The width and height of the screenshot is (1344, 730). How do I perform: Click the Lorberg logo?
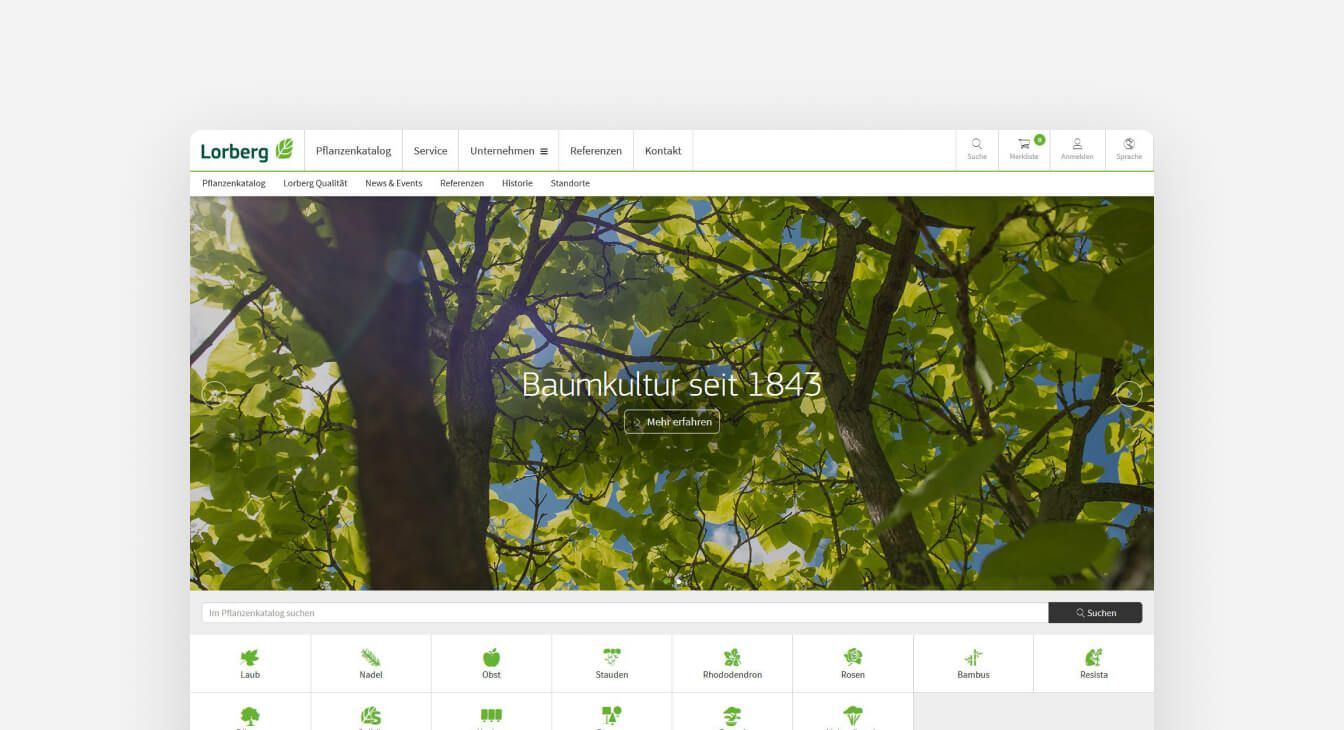coord(247,151)
